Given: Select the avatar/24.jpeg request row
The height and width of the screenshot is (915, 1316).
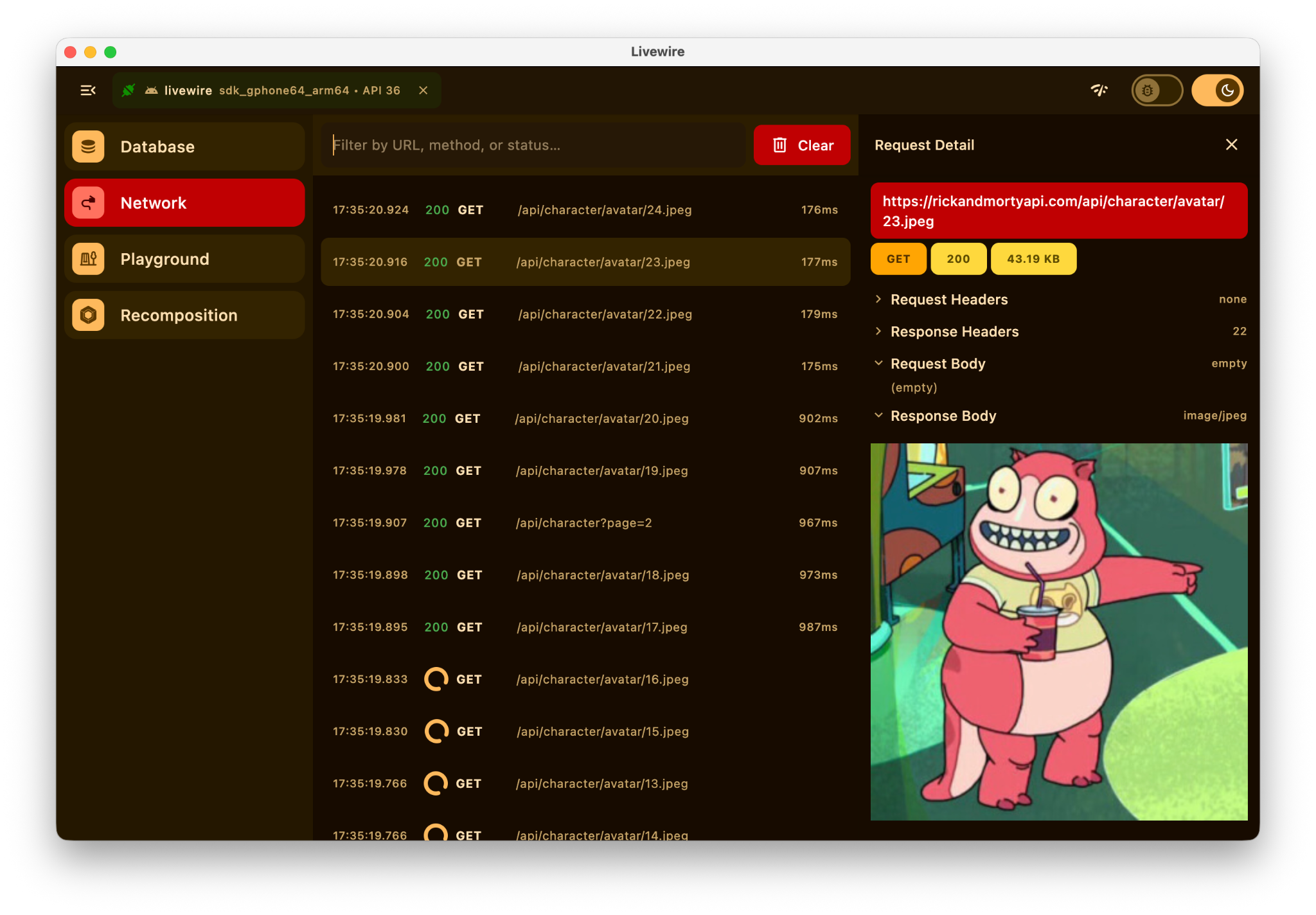Looking at the screenshot, I should [585, 210].
